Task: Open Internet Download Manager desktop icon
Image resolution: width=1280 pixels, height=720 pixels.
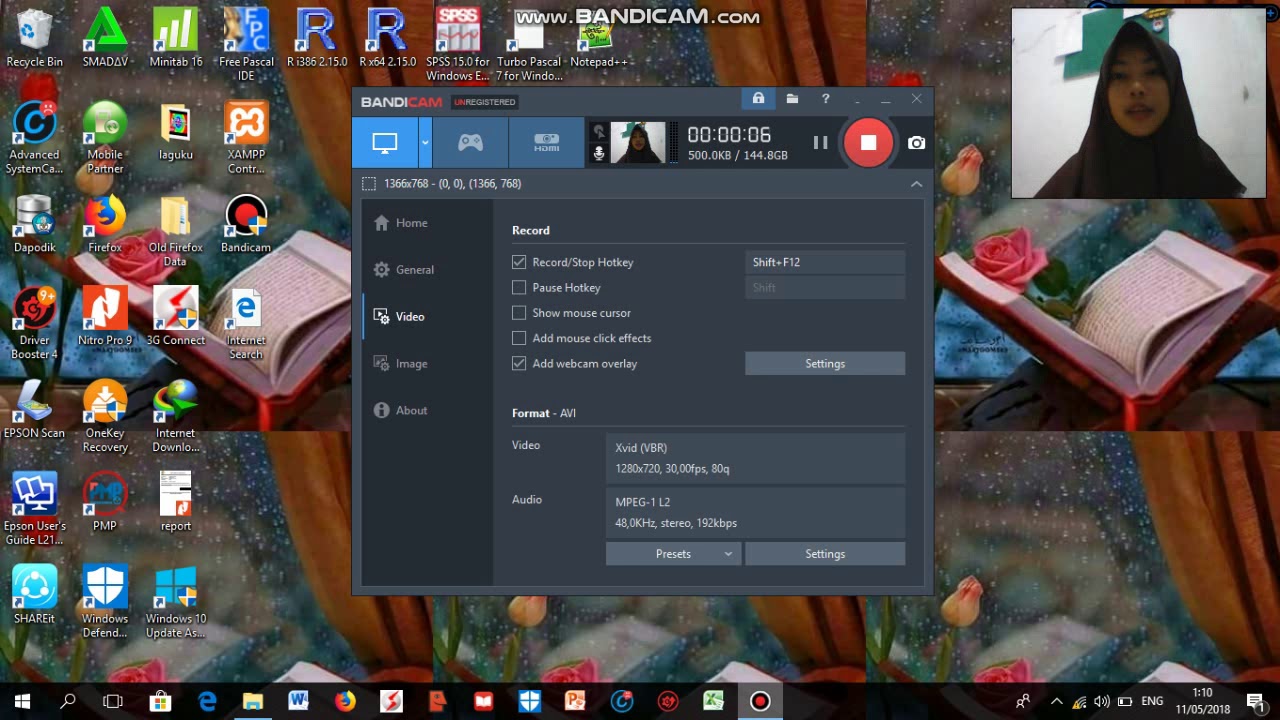Action: (x=175, y=417)
